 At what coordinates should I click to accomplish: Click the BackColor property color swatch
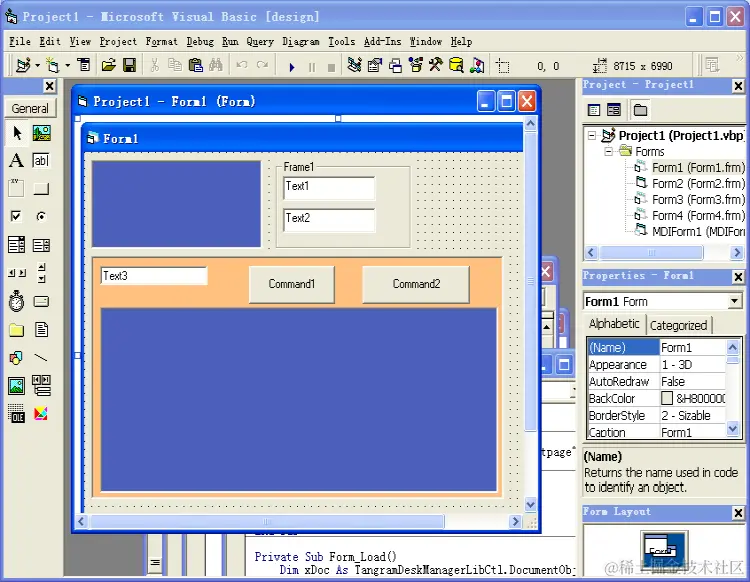click(667, 398)
